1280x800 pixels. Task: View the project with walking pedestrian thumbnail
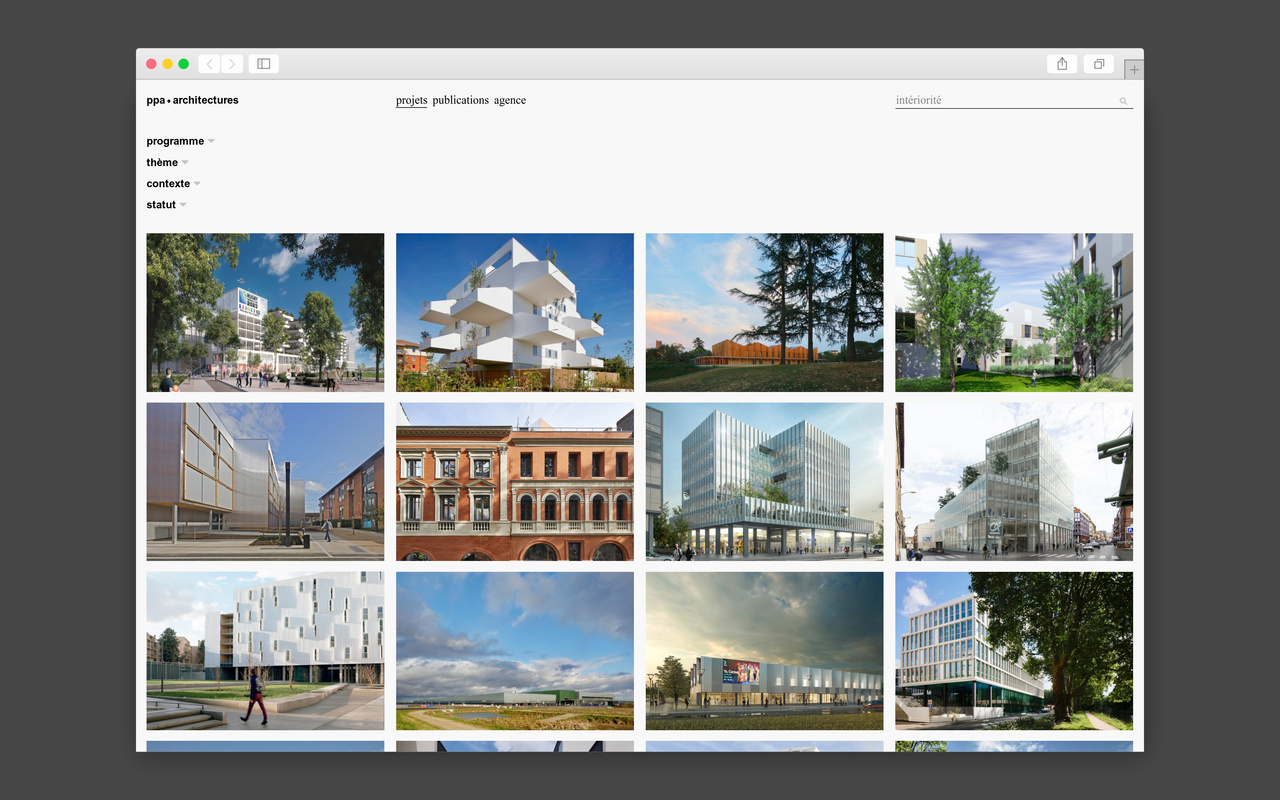click(265, 650)
